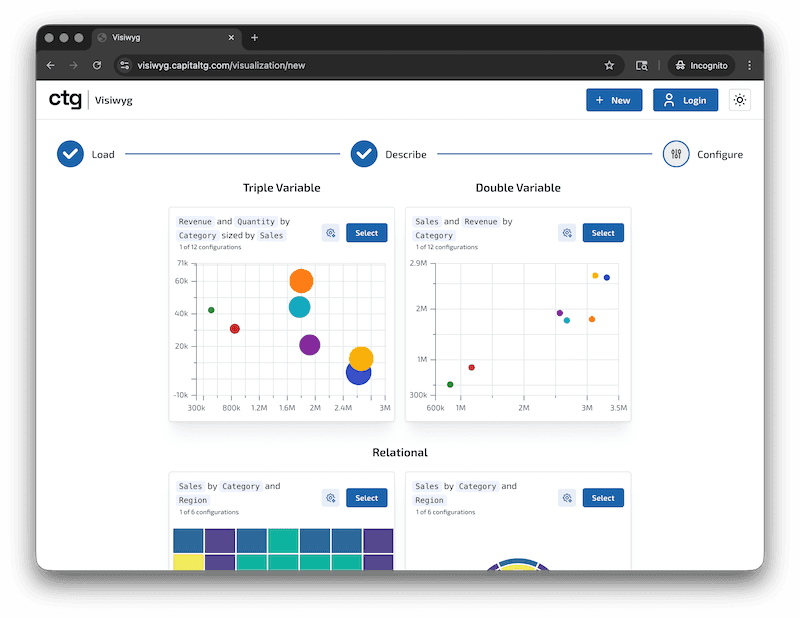Click the ctg logo
The height and width of the screenshot is (618, 800).
(66, 99)
